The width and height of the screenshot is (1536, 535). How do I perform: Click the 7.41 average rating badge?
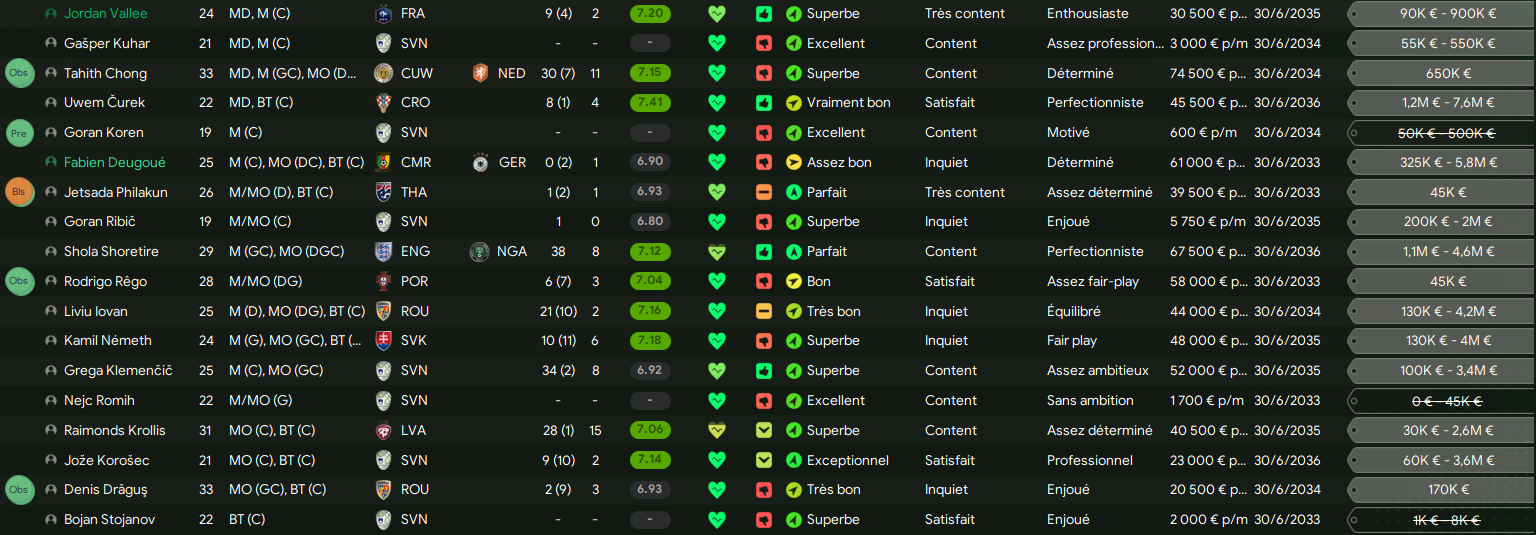[650, 103]
